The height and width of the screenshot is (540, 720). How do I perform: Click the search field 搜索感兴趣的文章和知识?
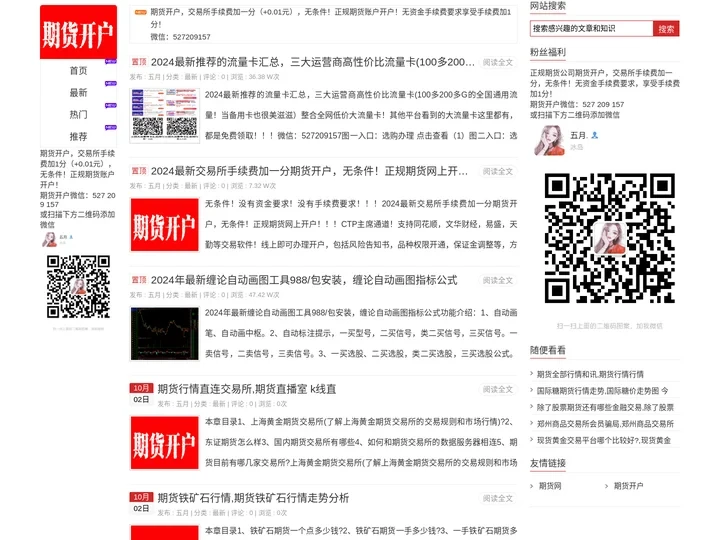click(591, 28)
